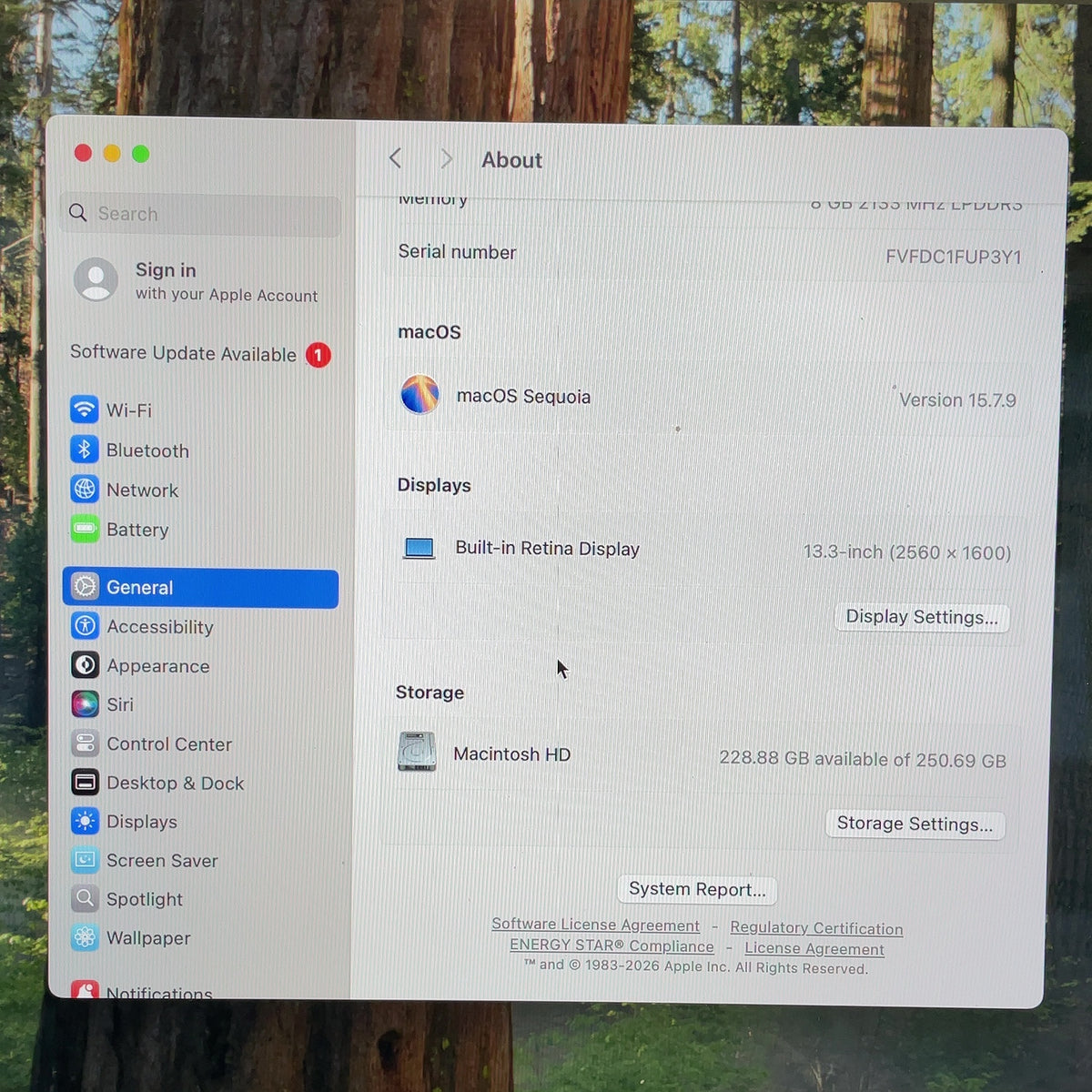1092x1092 pixels.
Task: Click the About title heading
Action: 511,160
